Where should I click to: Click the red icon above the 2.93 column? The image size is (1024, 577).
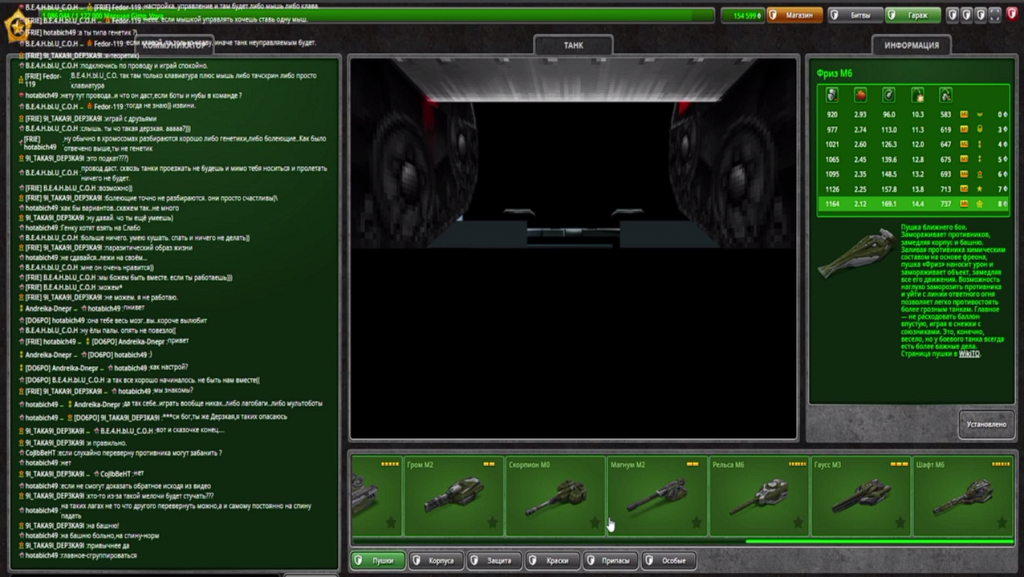tap(860, 95)
